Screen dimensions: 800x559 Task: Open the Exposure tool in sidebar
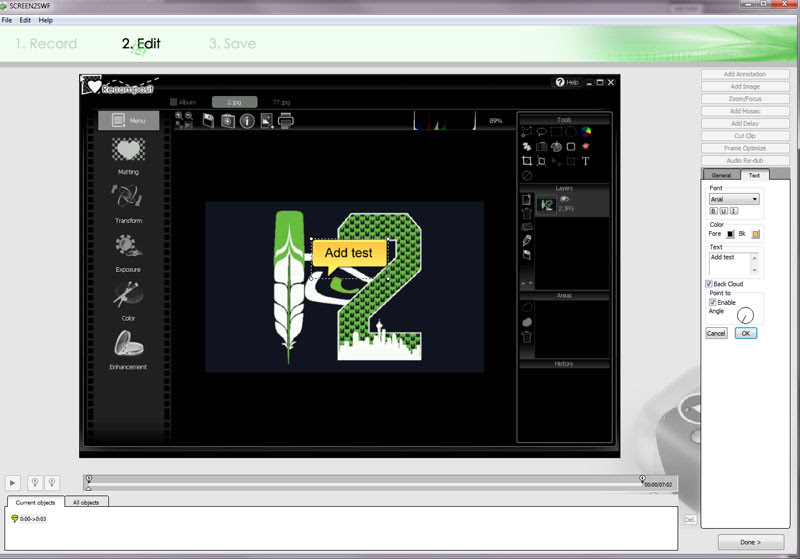click(128, 245)
